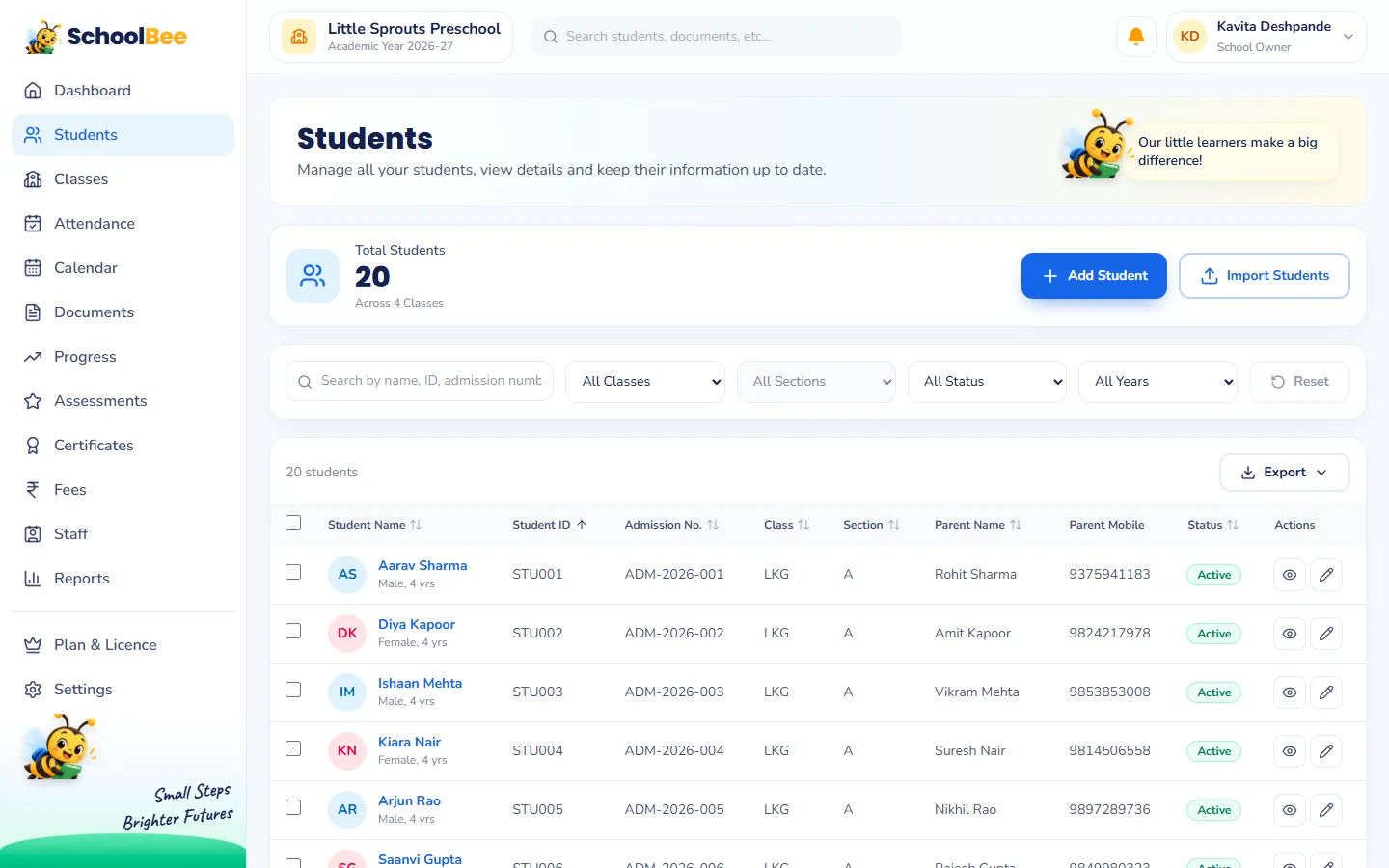Edit Diya Kapoor using pencil icon
Viewport: 1389px width, 868px height.
pos(1326,634)
